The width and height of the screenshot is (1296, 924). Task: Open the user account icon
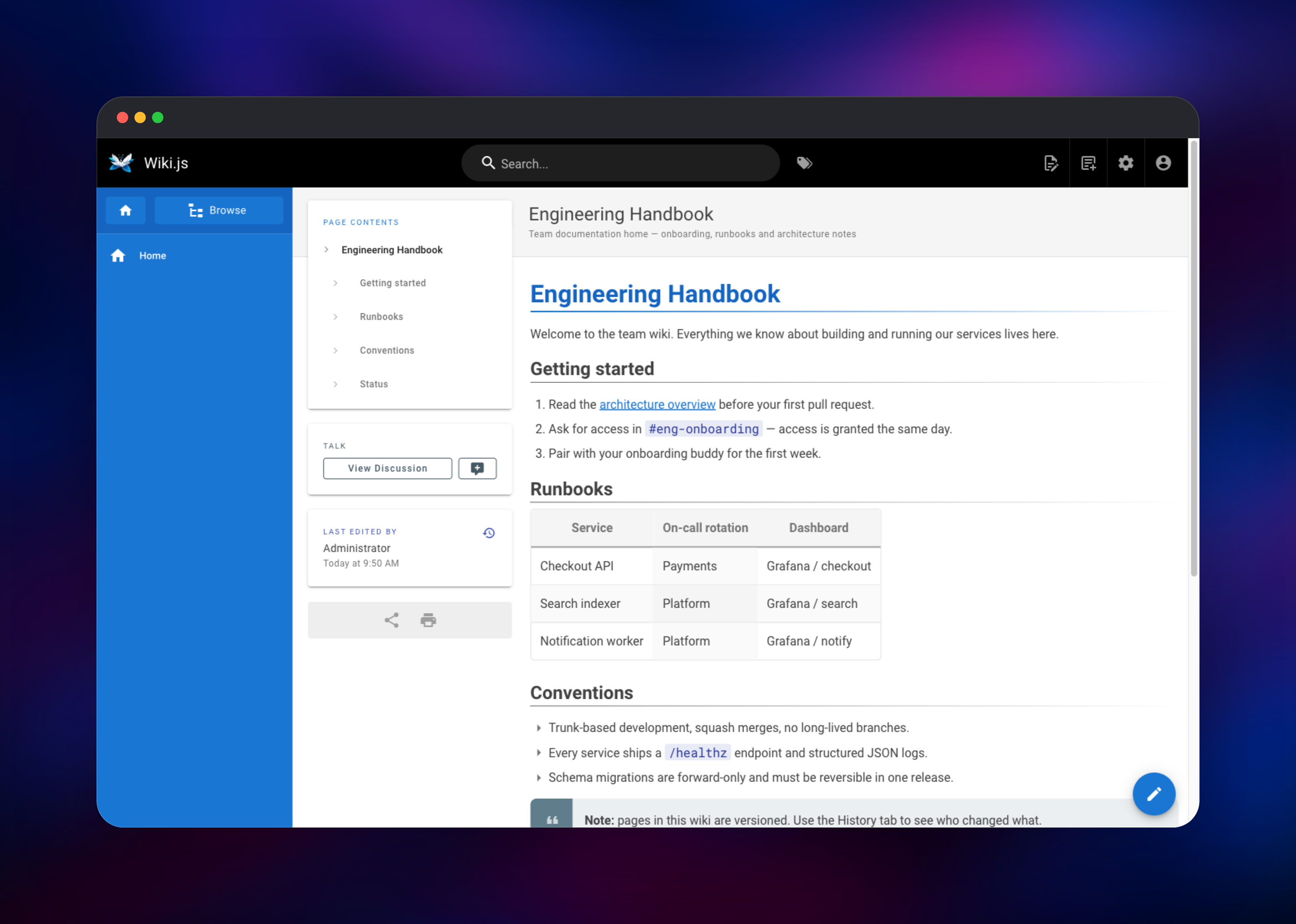pyautogui.click(x=1163, y=163)
